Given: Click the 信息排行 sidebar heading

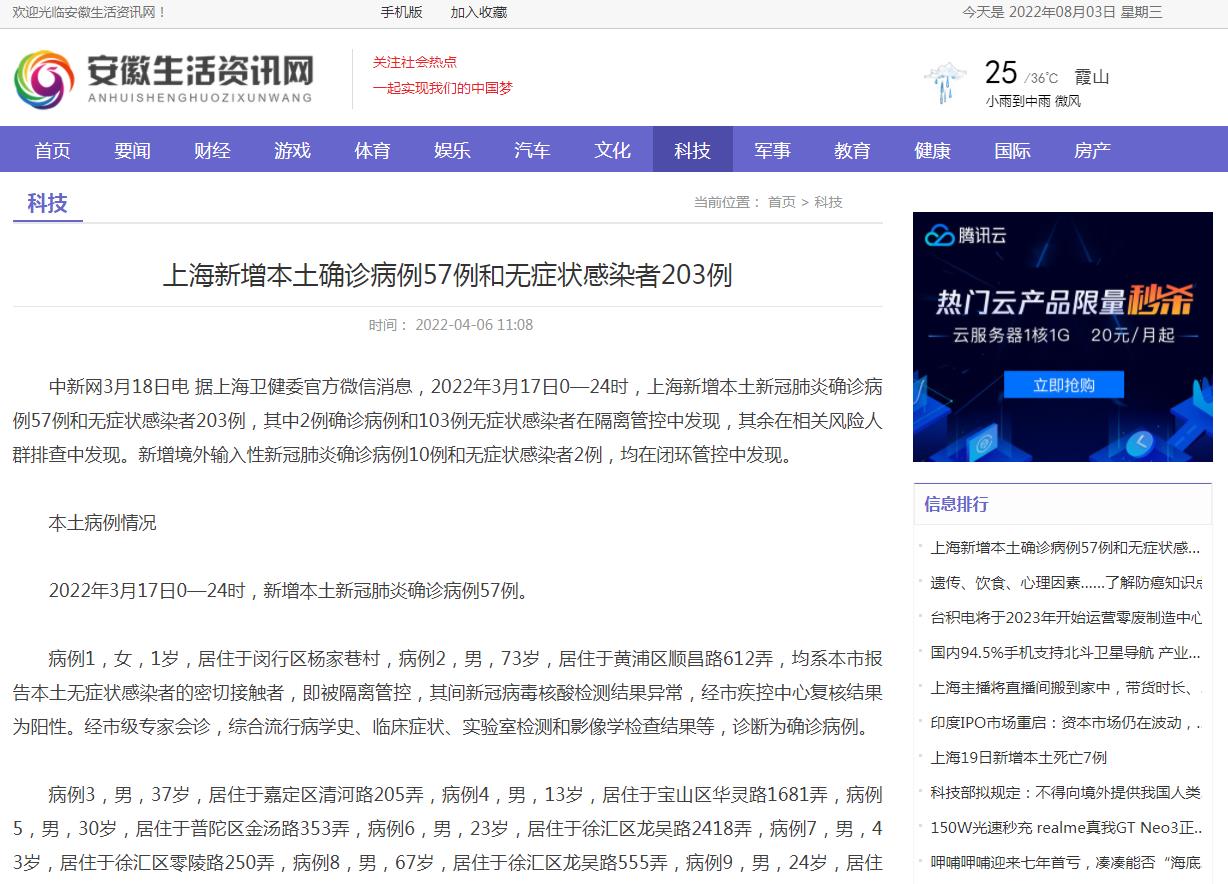Looking at the screenshot, I should (956, 504).
